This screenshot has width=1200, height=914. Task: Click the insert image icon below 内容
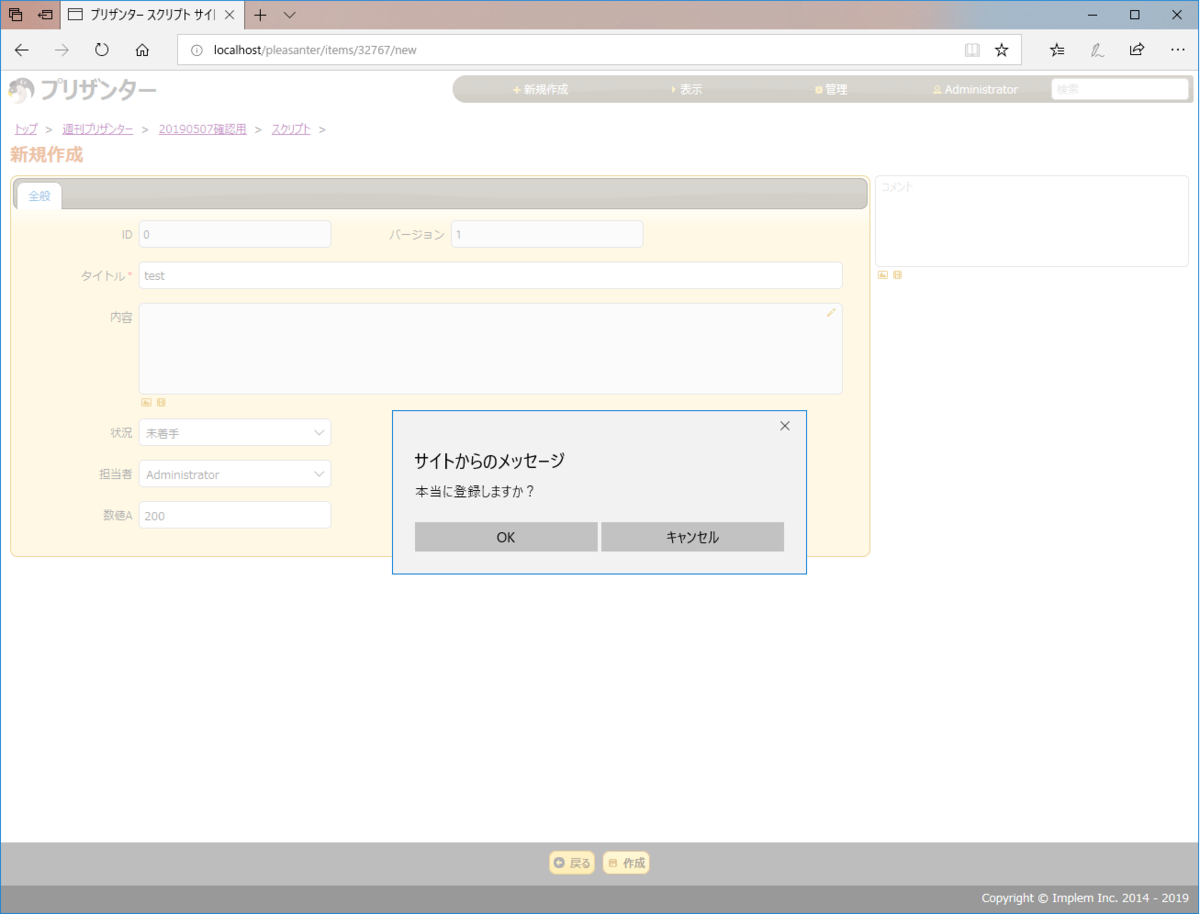click(146, 403)
